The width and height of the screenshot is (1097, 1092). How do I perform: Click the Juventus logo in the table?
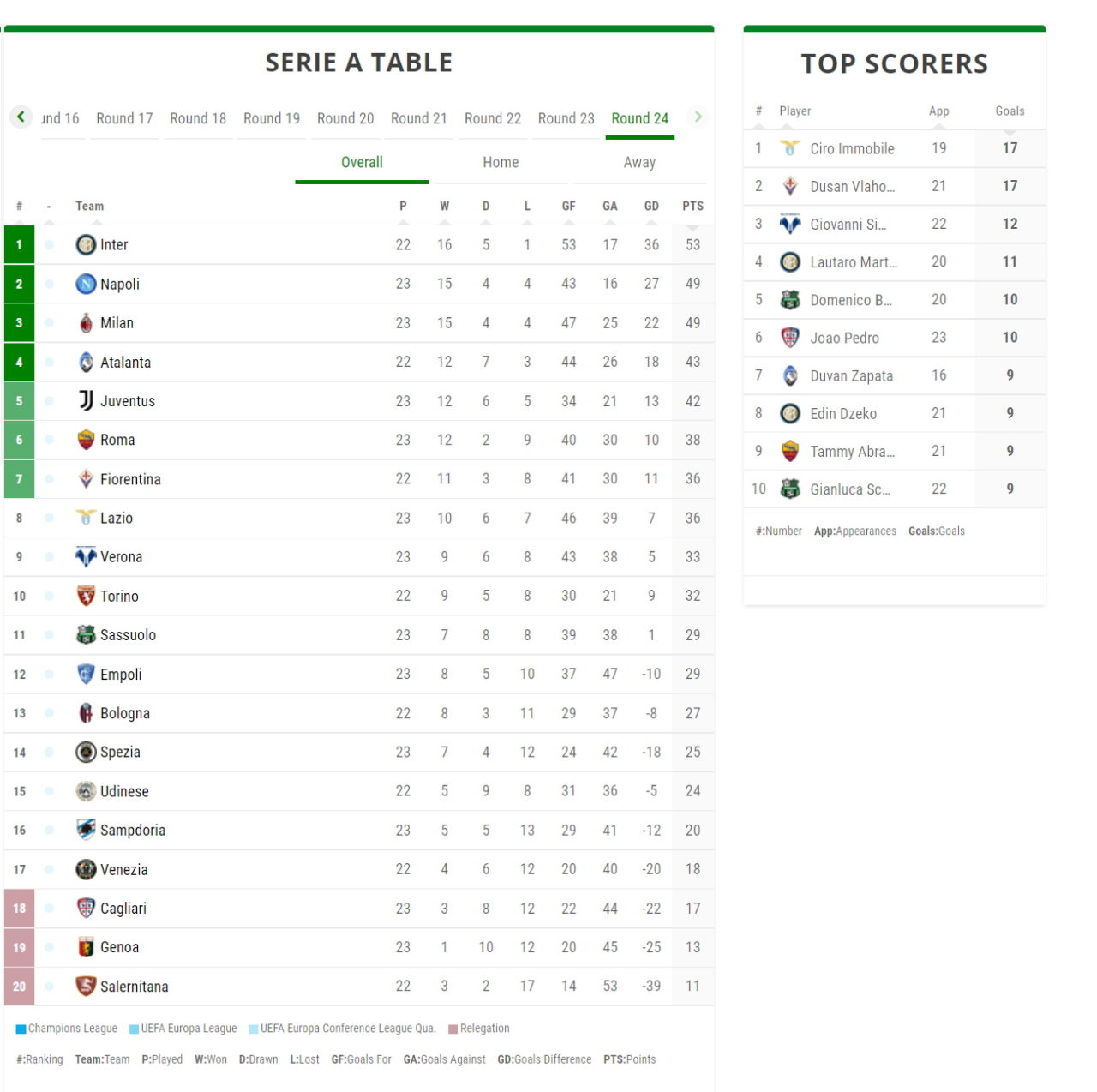click(86, 400)
